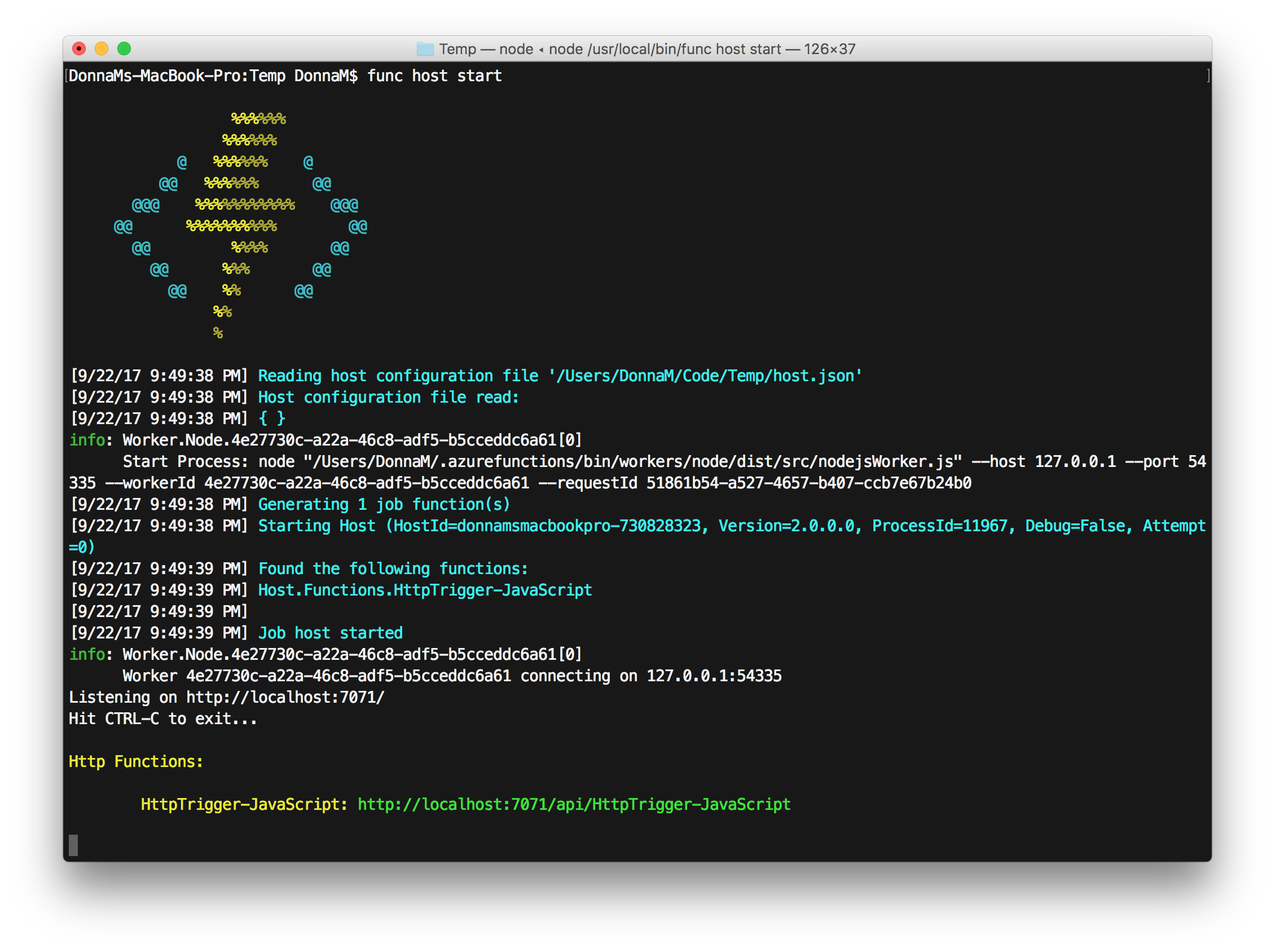Screen dimensions: 1275x952
Task: Open the localhost:7071/api/HttpTrigger-JavaScript URL
Action: (x=574, y=804)
